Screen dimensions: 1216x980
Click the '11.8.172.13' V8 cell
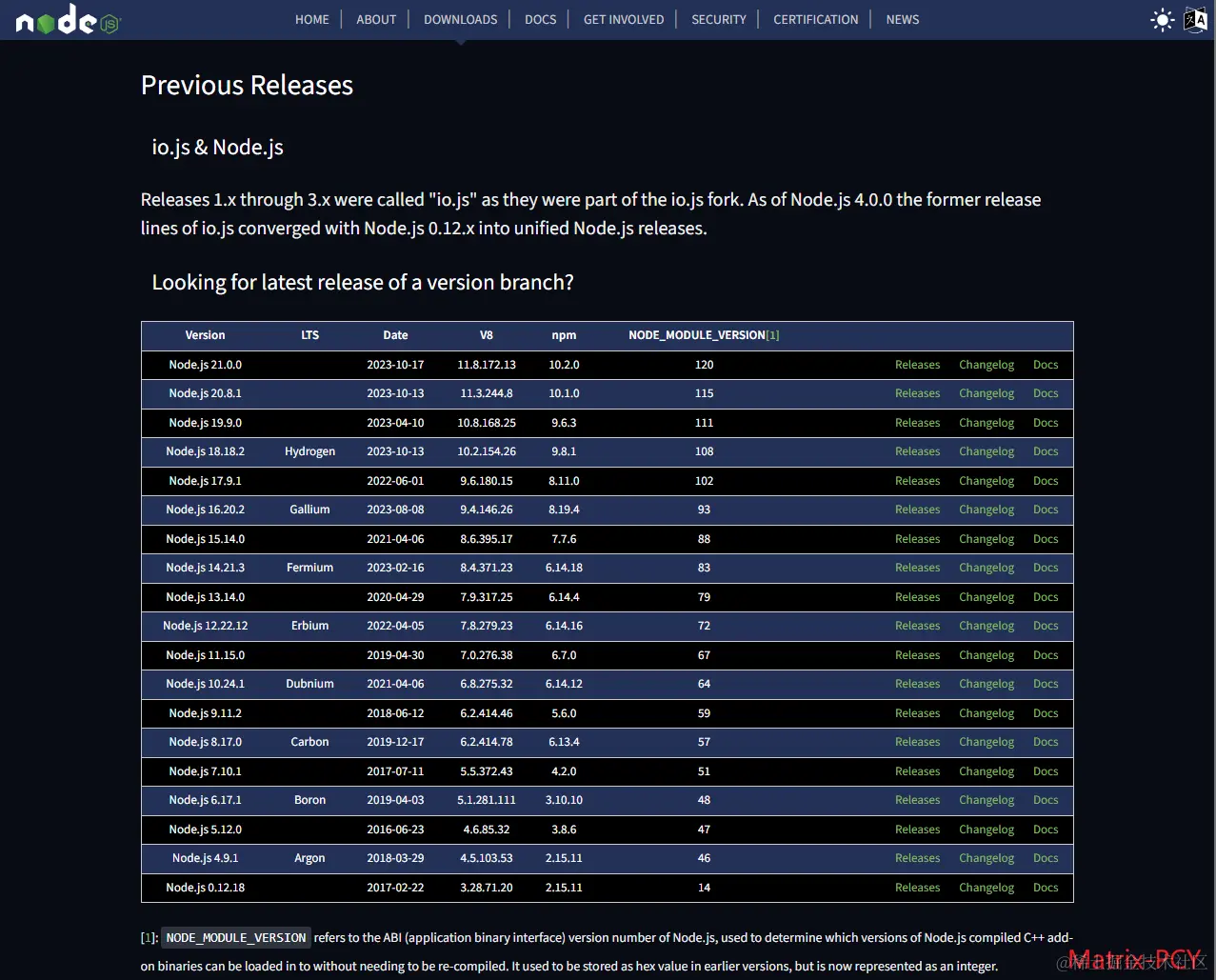click(487, 365)
